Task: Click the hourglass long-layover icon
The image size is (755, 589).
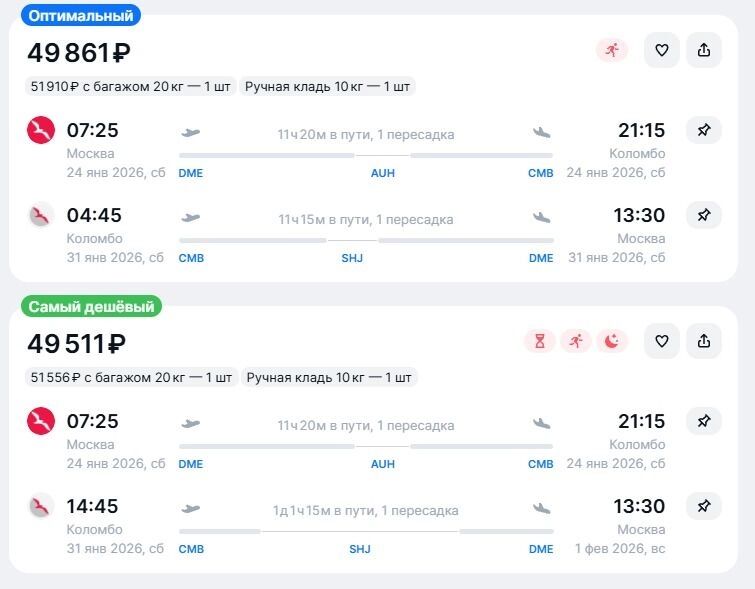Action: 540,341
